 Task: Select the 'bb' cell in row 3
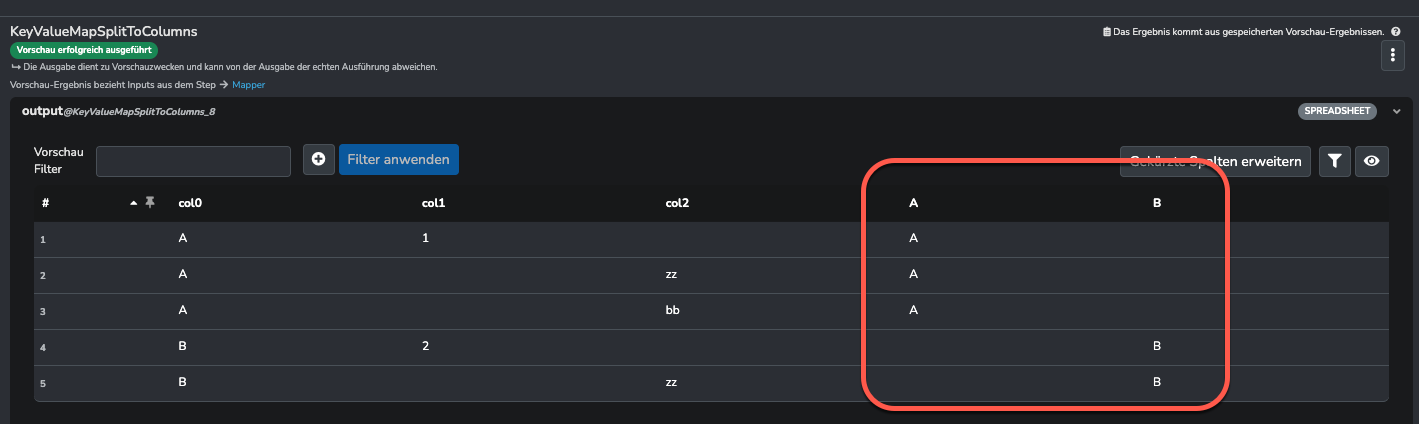click(672, 310)
